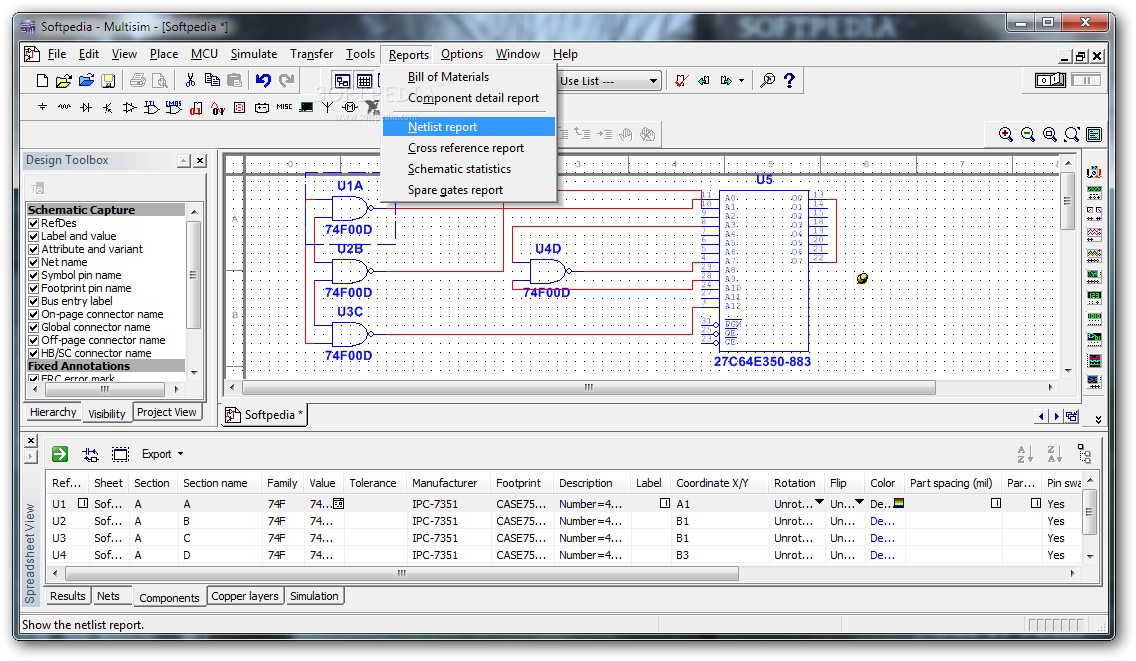Toggle Label and value checkbox
The height and width of the screenshot is (661, 1136).
point(33,236)
